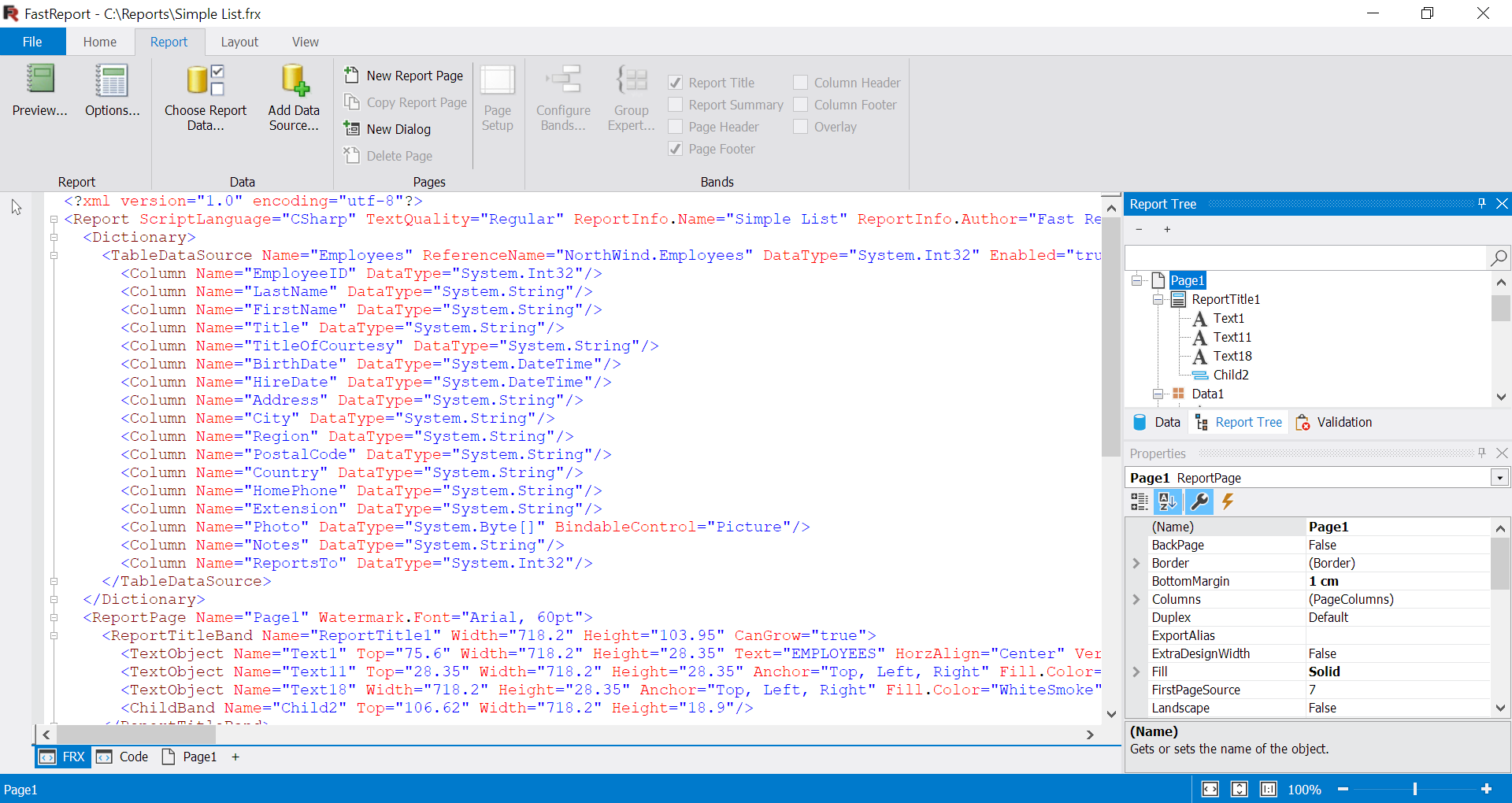Image resolution: width=1512 pixels, height=803 pixels.
Task: Collapse ReportTitle1 tree node
Action: (1158, 299)
